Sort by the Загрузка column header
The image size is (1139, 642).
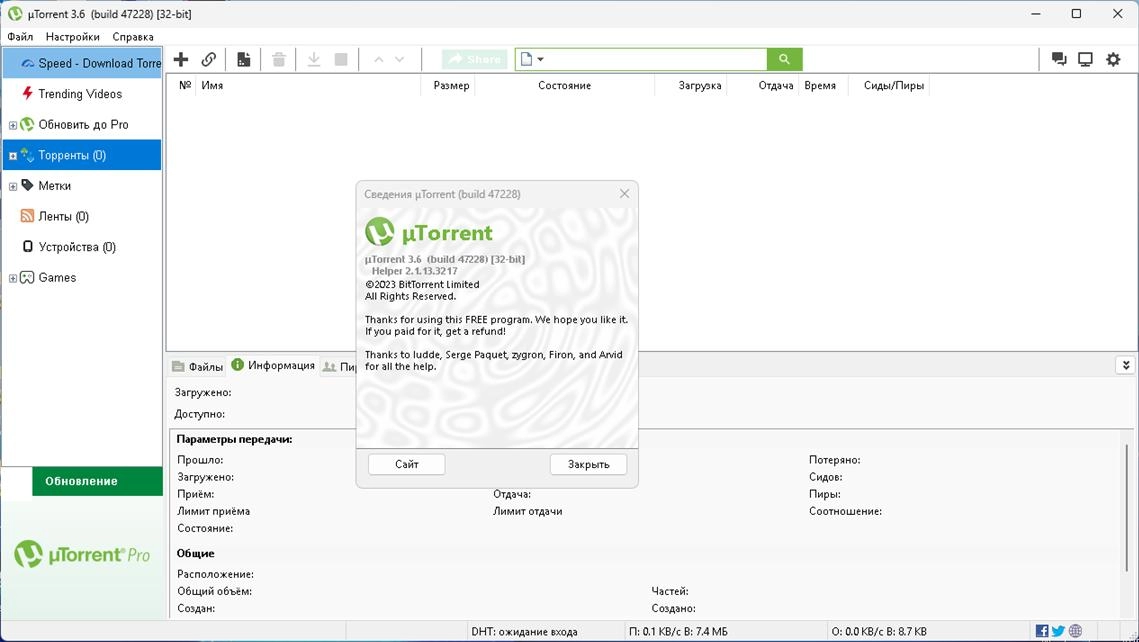pos(700,86)
